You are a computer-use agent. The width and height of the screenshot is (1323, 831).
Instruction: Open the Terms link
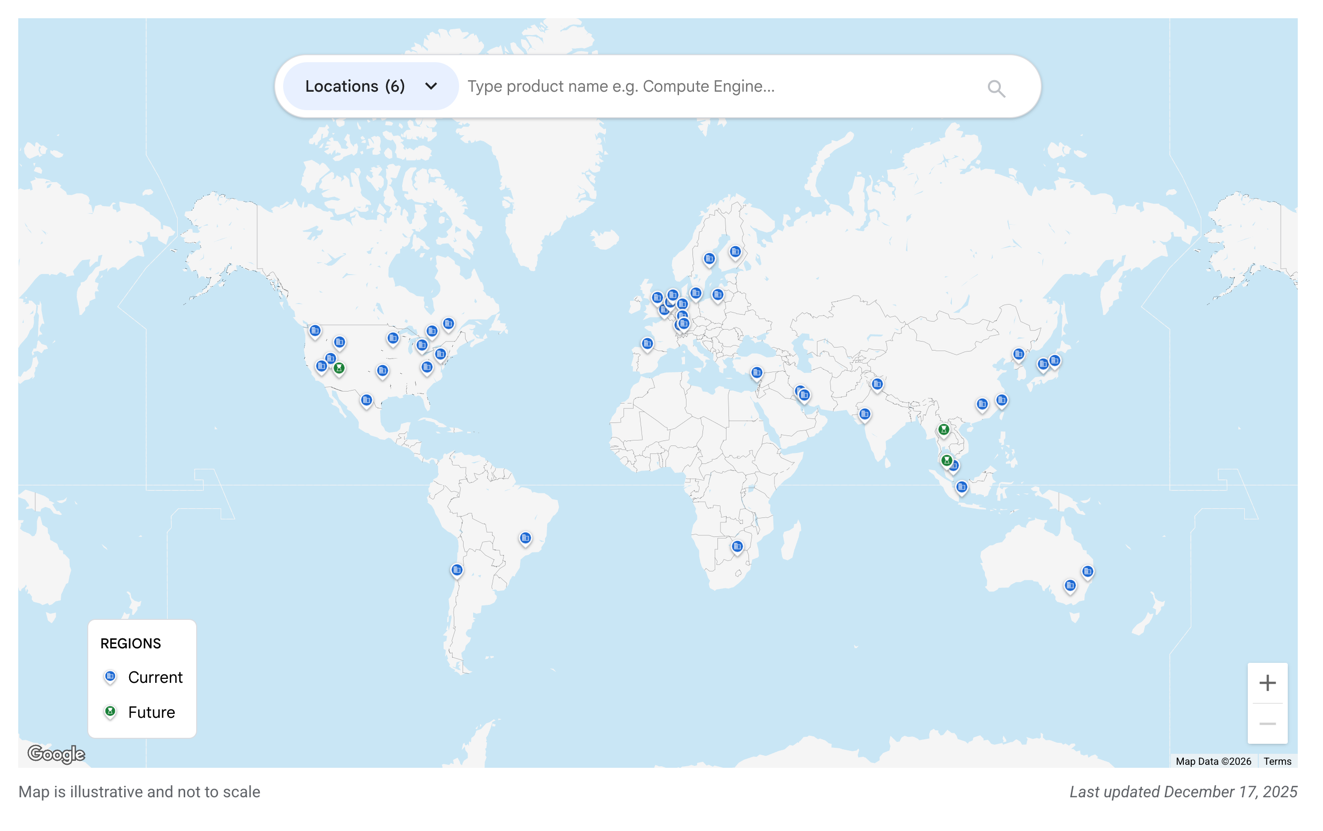(1277, 761)
